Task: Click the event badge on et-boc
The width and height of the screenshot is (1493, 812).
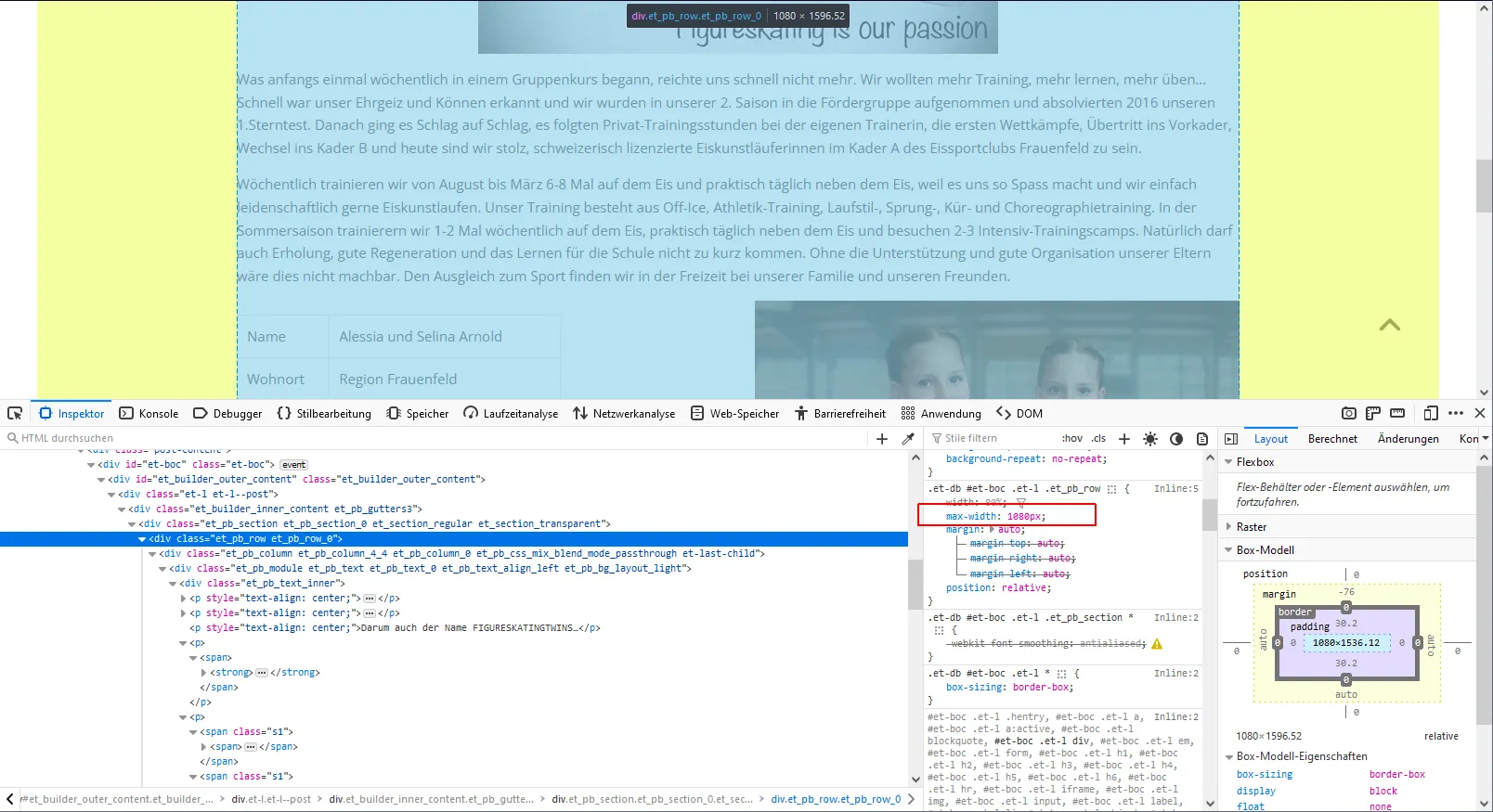Action: point(294,464)
